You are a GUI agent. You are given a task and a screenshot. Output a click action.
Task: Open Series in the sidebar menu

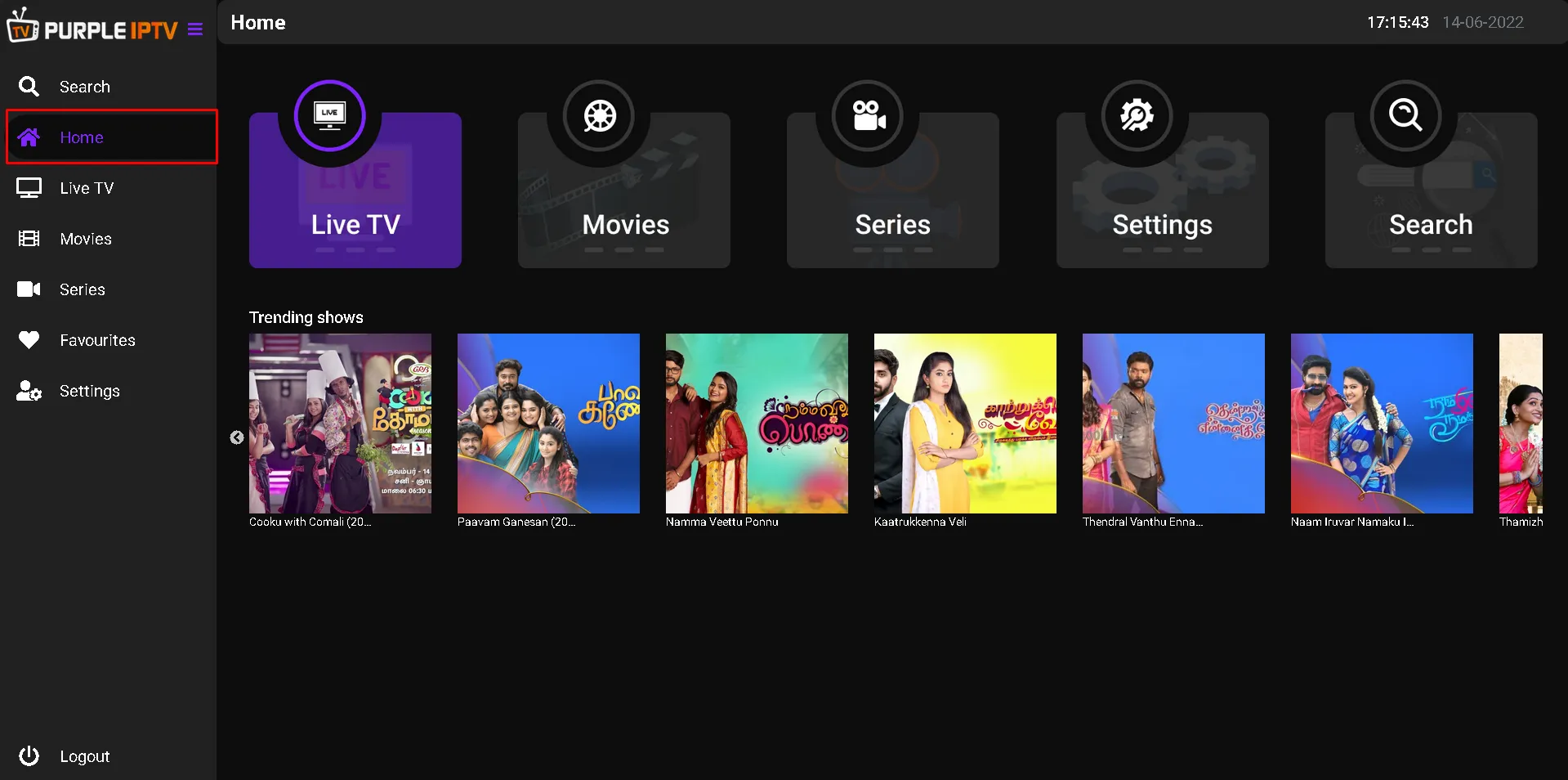pos(83,289)
